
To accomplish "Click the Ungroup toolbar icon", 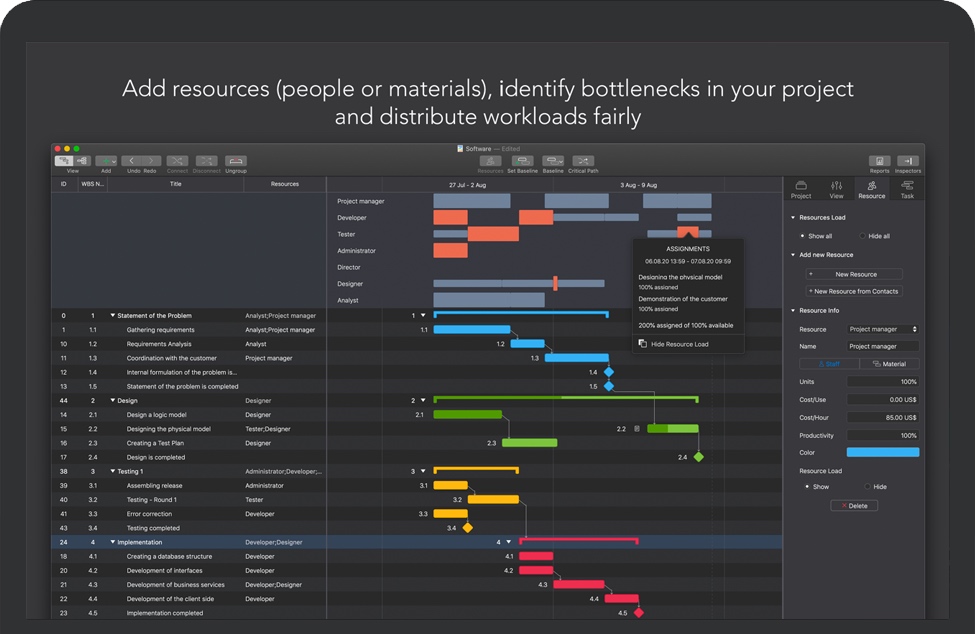I will pyautogui.click(x=236, y=161).
